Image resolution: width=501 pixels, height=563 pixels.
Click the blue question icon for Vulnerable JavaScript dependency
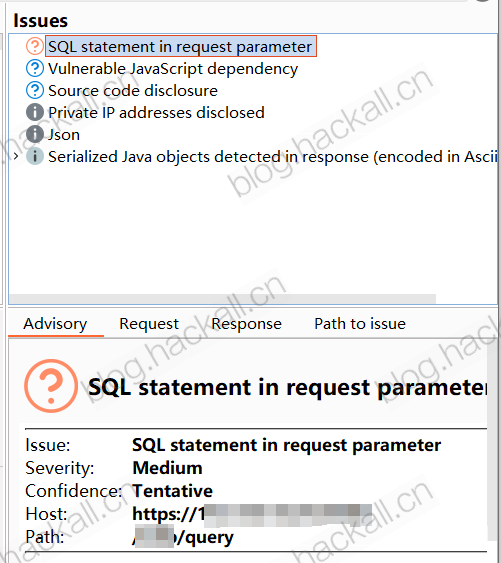point(35,68)
